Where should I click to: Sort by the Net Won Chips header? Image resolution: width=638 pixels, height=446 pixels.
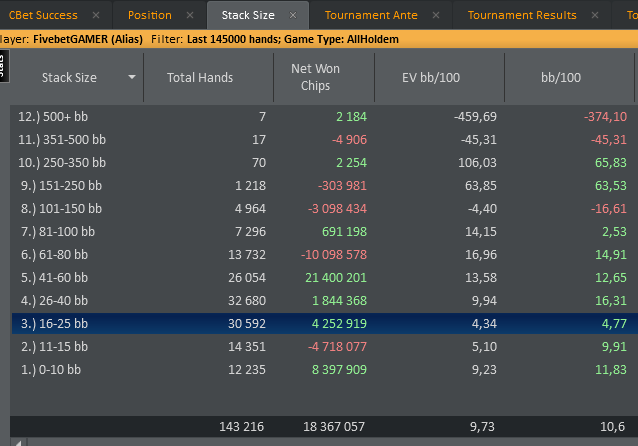tap(316, 78)
